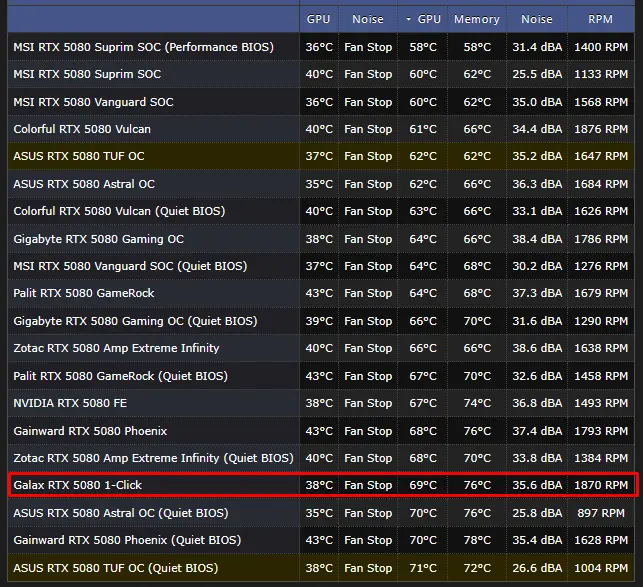This screenshot has height=587, width=643.
Task: Click Colorful RTX 5080 Vulcan (Quiet BIOS) name
Action: tap(119, 211)
